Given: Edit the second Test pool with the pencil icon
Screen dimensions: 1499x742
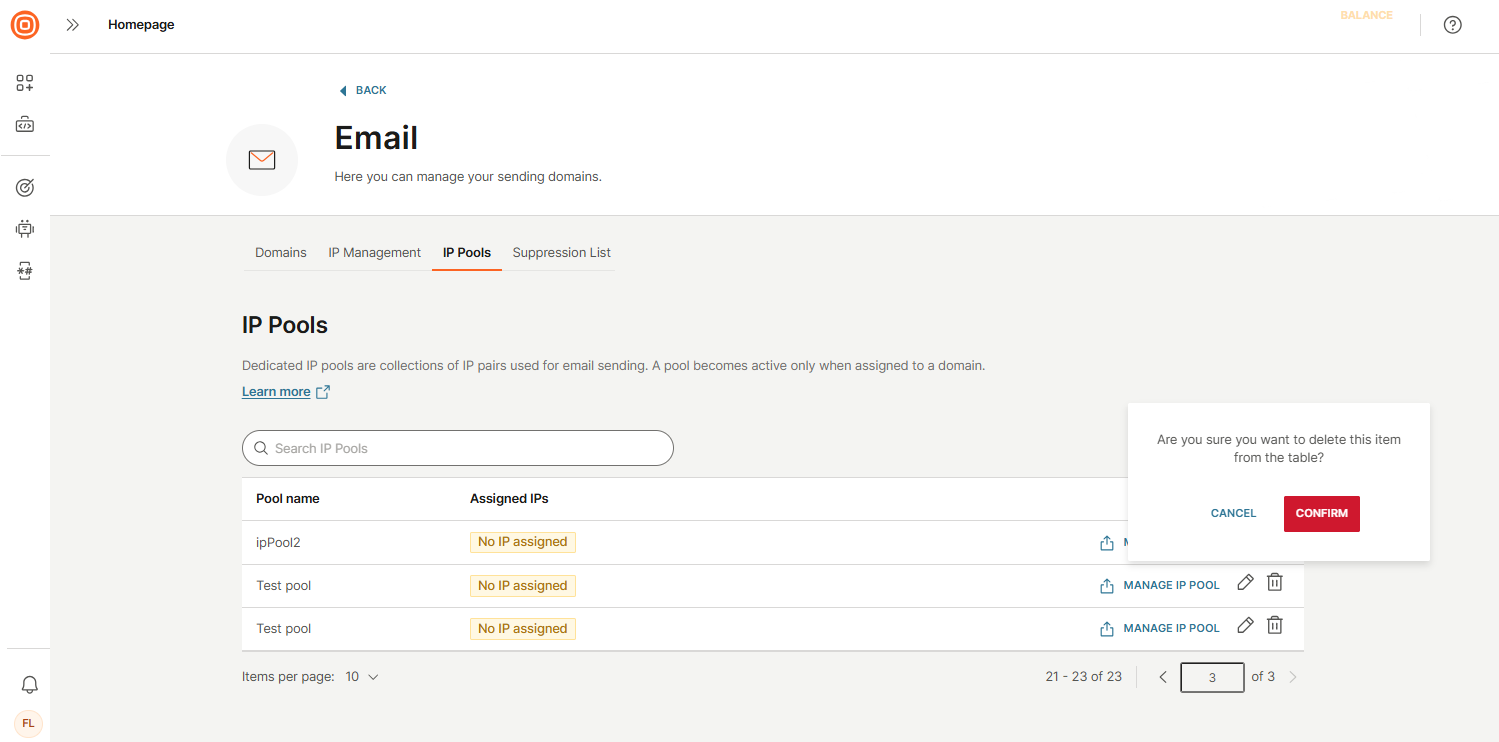Looking at the screenshot, I should pyautogui.click(x=1245, y=625).
